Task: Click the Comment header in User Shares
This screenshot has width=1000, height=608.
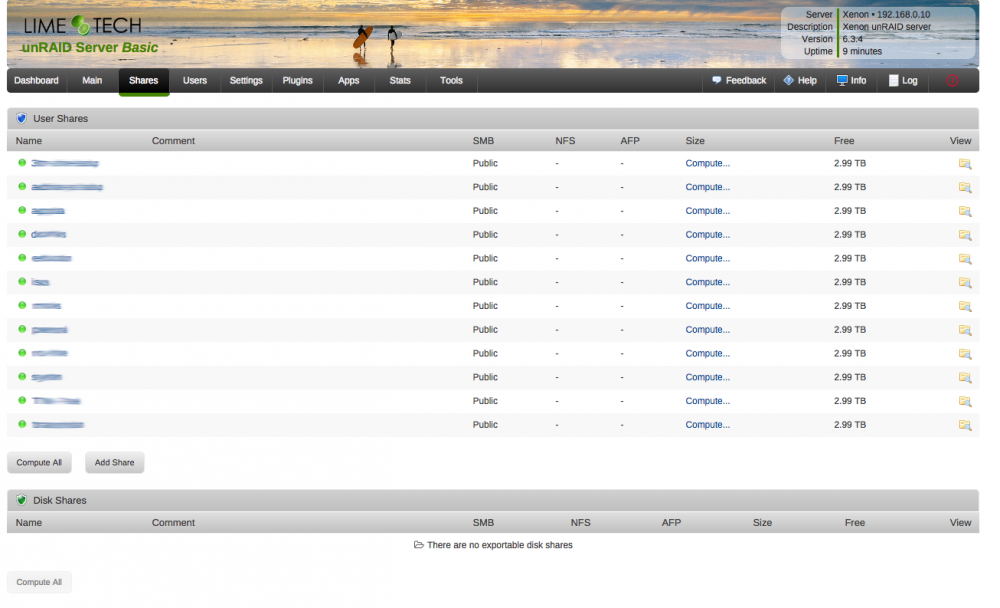Action: 173,141
